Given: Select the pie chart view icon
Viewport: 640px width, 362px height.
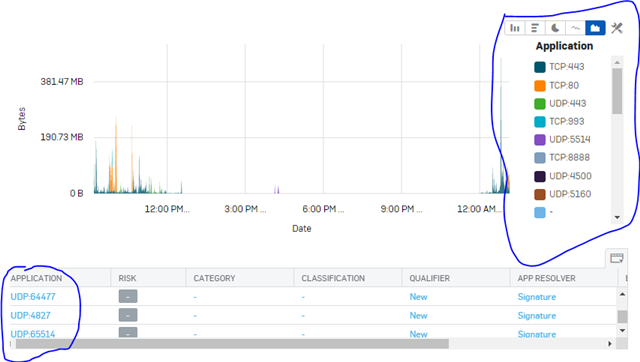Looking at the screenshot, I should [555, 28].
